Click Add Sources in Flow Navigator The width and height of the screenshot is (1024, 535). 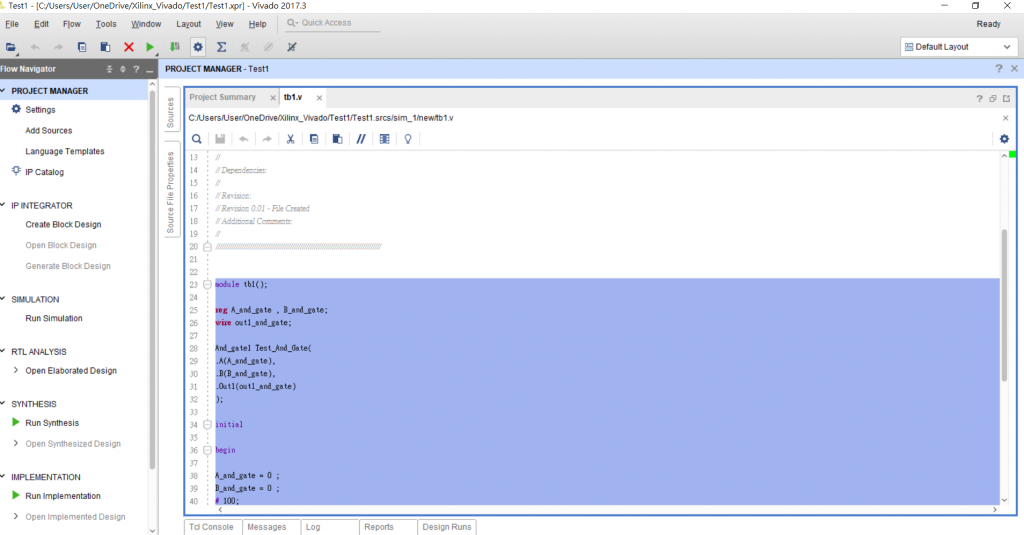(48, 131)
